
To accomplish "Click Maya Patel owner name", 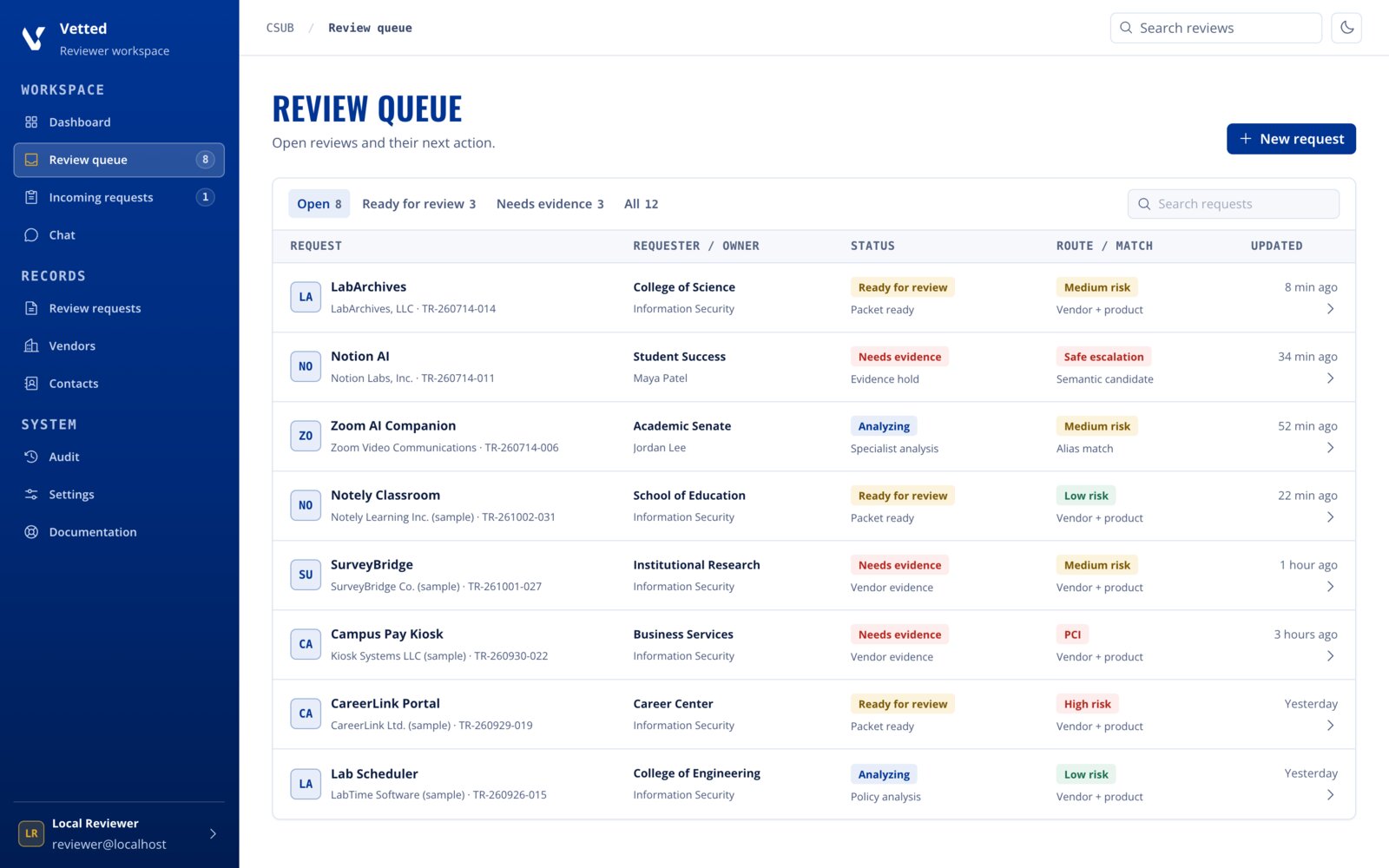I will coord(660,378).
